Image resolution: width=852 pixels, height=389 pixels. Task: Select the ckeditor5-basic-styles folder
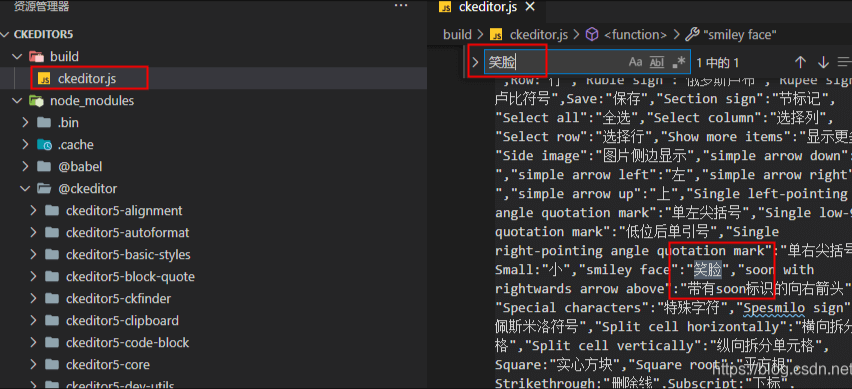coord(128,255)
